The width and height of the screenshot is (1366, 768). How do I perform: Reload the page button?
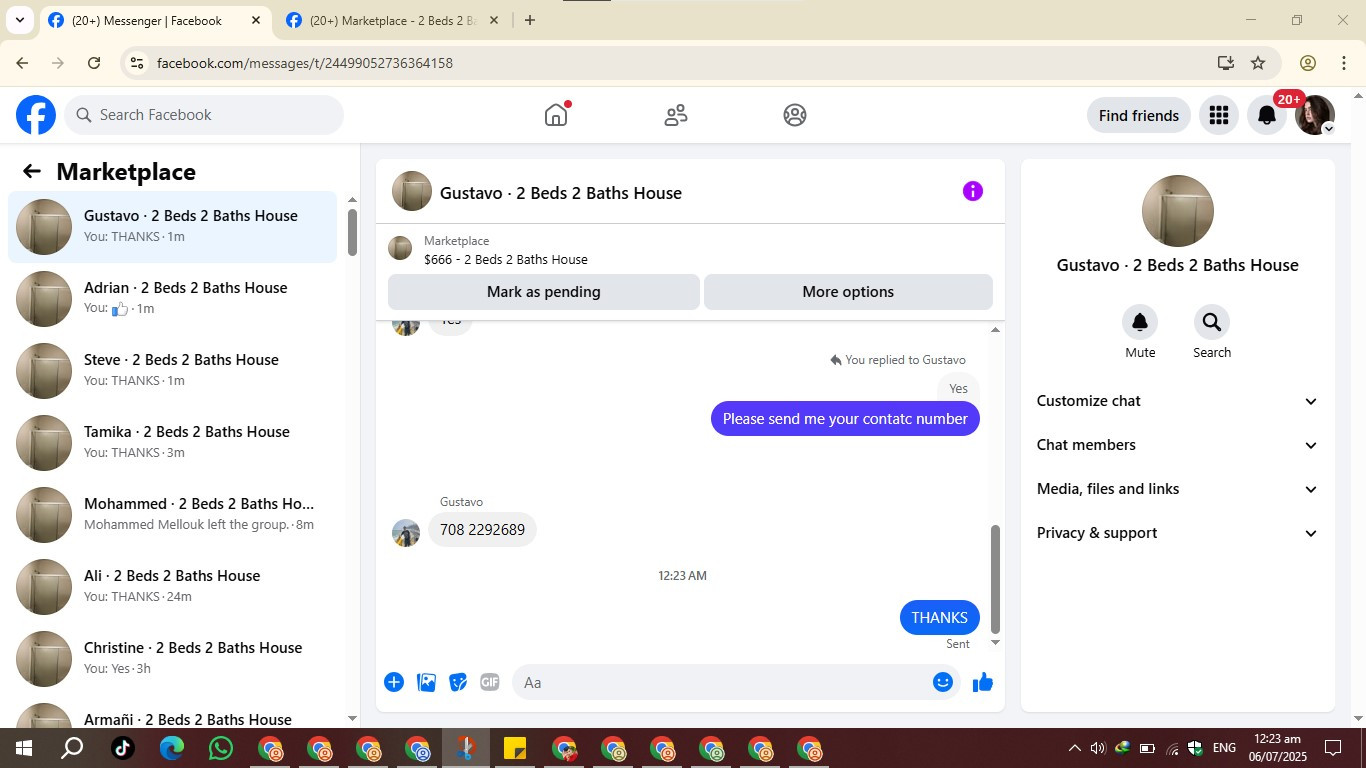click(x=94, y=63)
